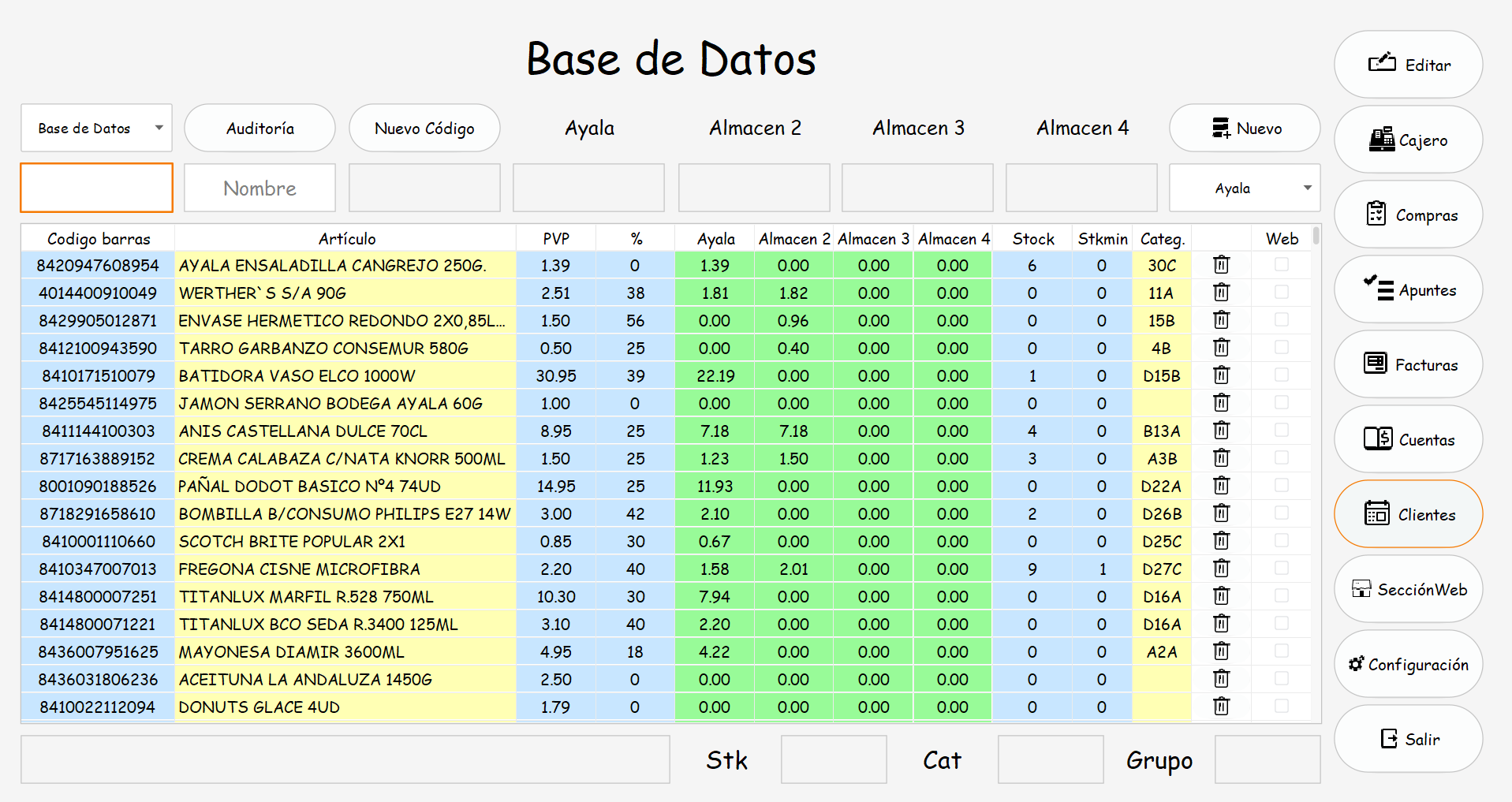Screen dimensions: 1512x802
Task: Click the Nuevo Código button
Action: click(424, 128)
